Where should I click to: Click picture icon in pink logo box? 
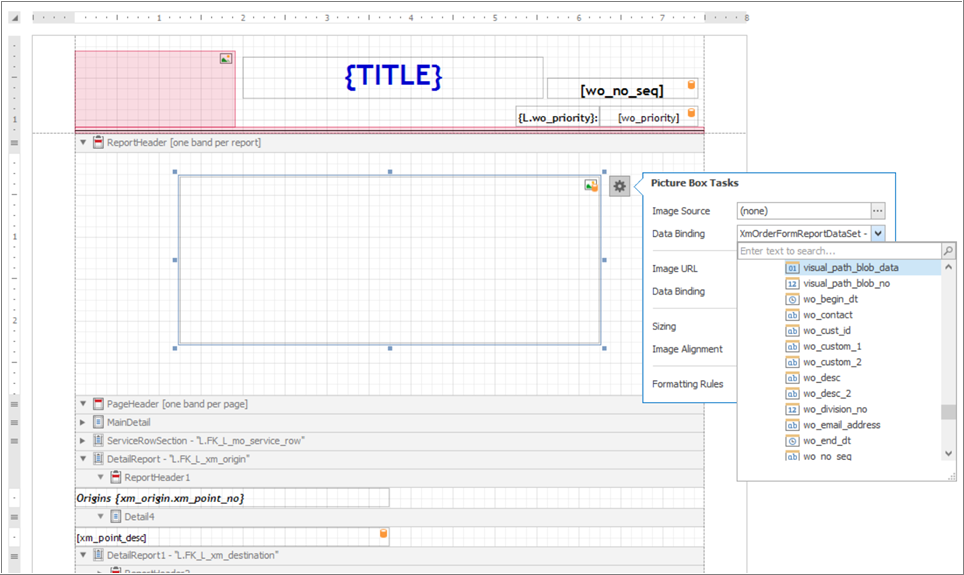[x=226, y=58]
